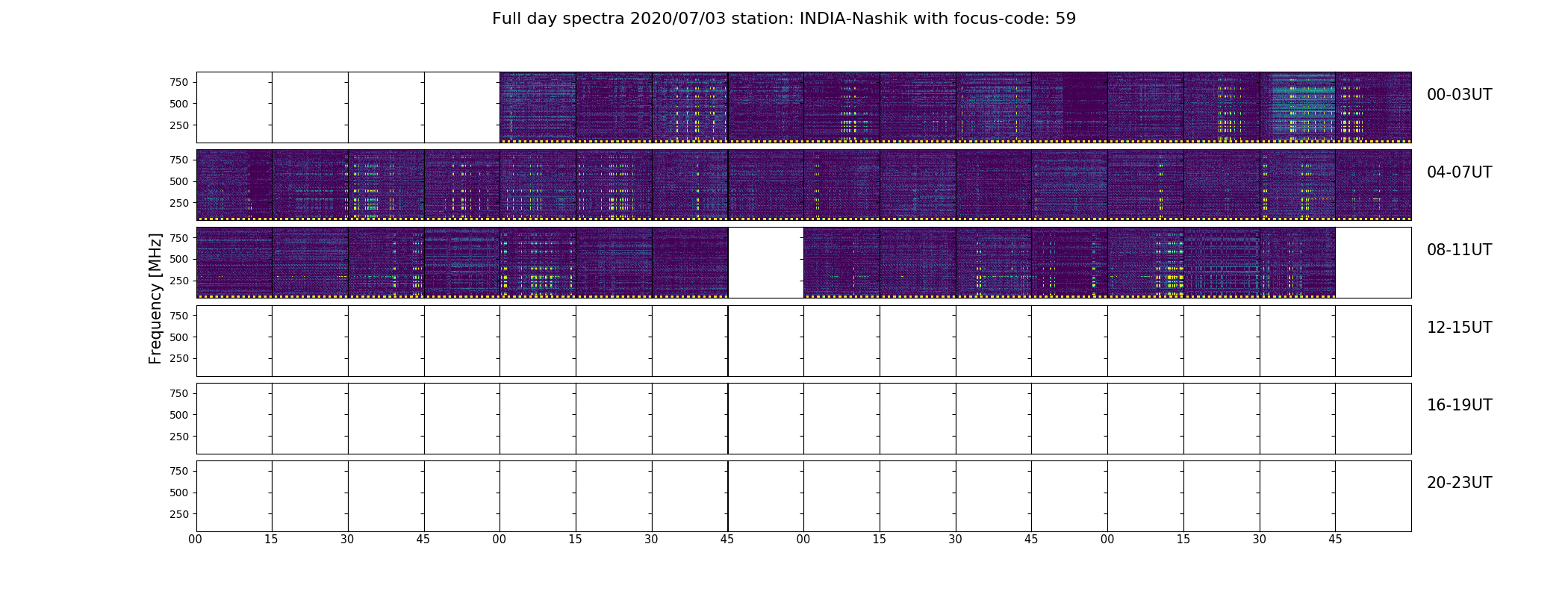
Task: Click the 750 tick of the 00-03UT row
Action: tap(179, 82)
